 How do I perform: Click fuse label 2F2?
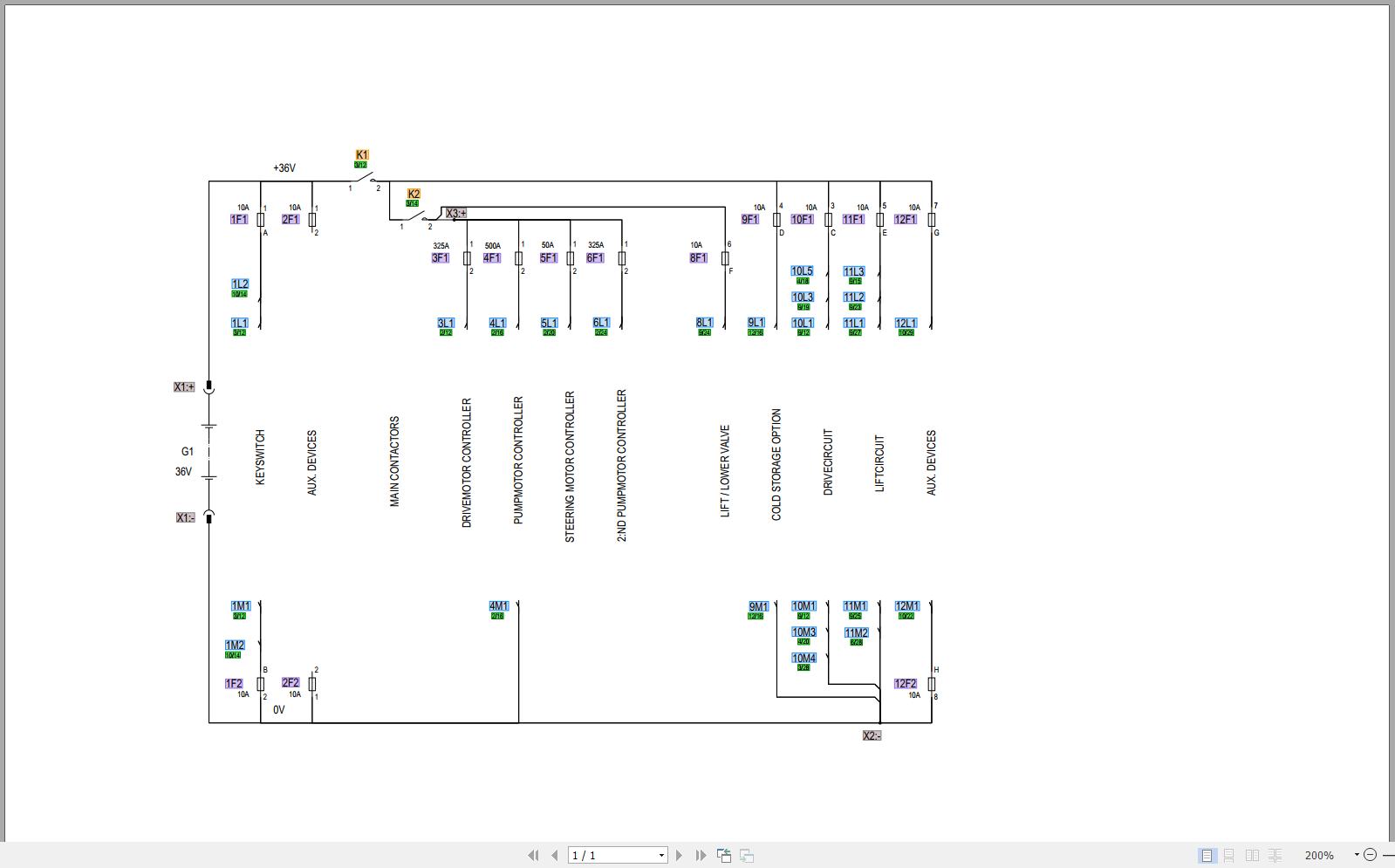click(291, 683)
